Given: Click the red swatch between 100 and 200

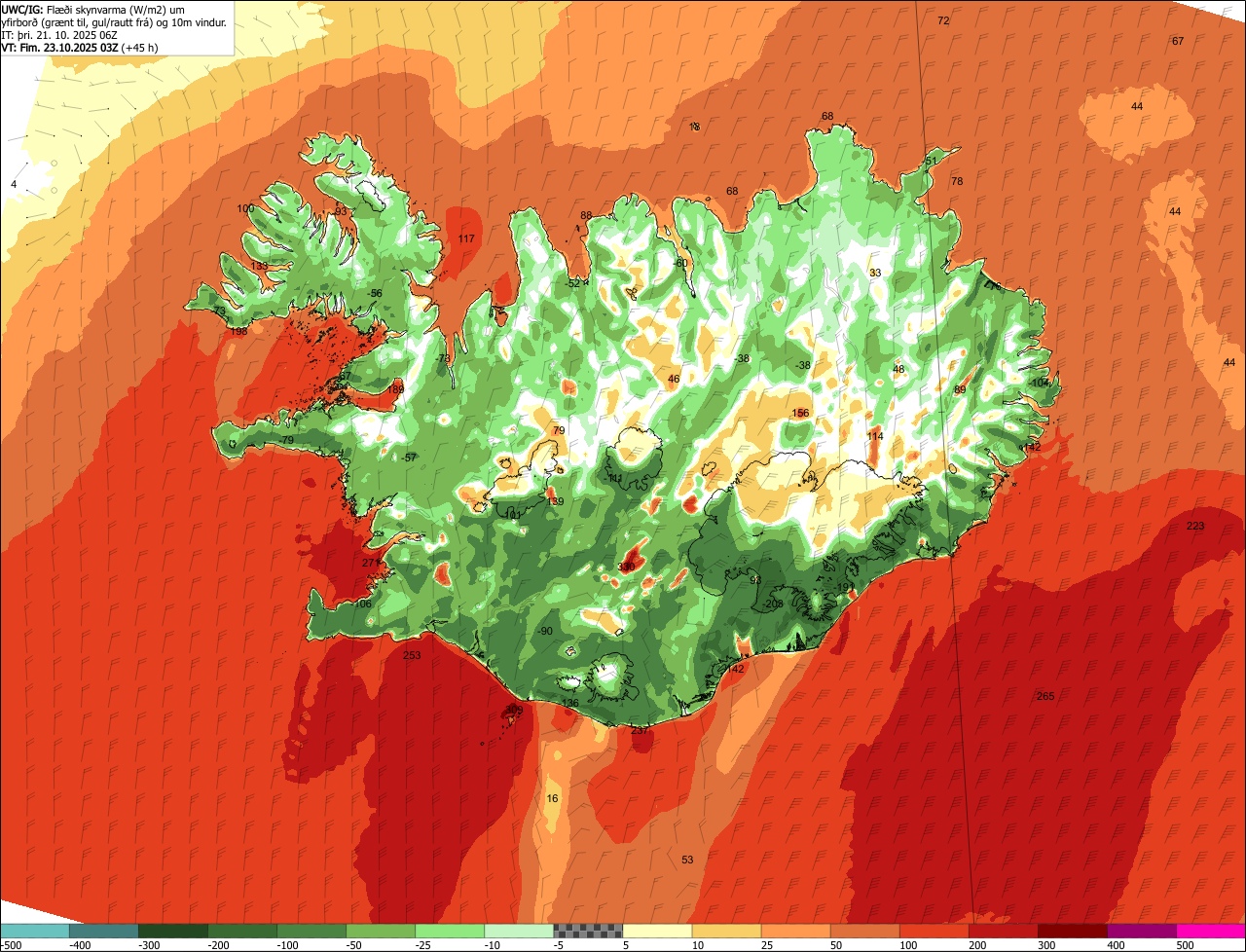Looking at the screenshot, I should pos(934,931).
